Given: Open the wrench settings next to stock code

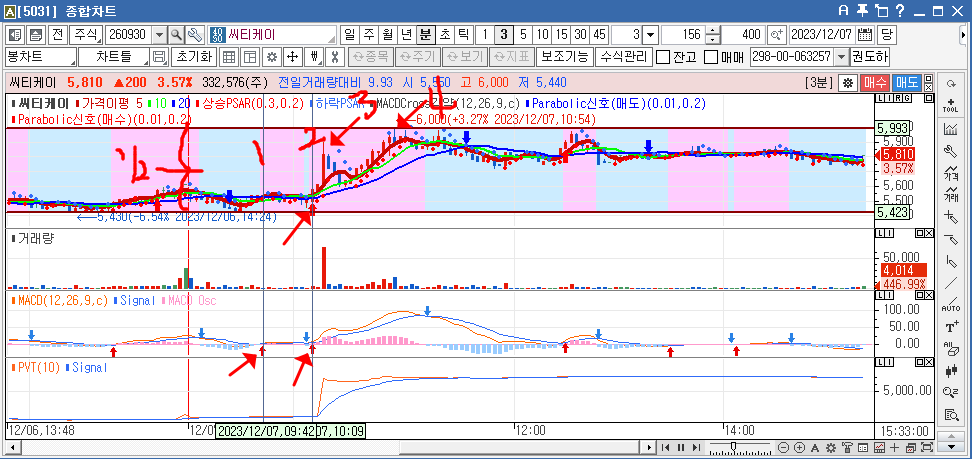Looking at the screenshot, I should [x=195, y=34].
